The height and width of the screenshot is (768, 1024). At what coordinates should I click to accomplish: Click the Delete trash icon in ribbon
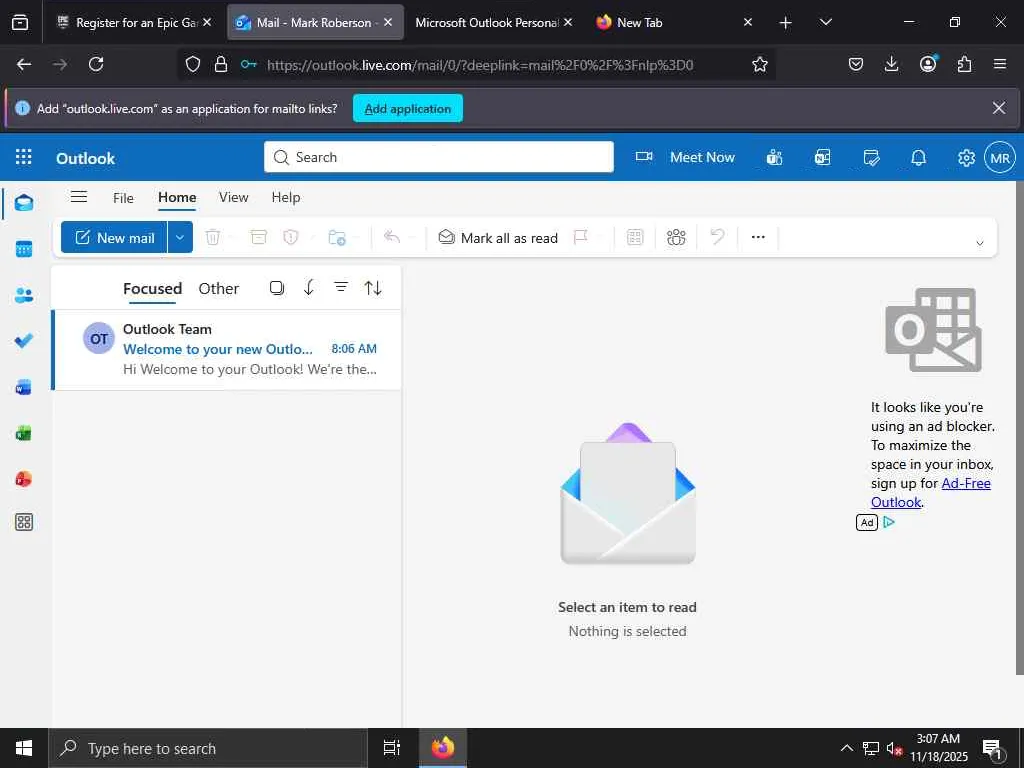[213, 237]
